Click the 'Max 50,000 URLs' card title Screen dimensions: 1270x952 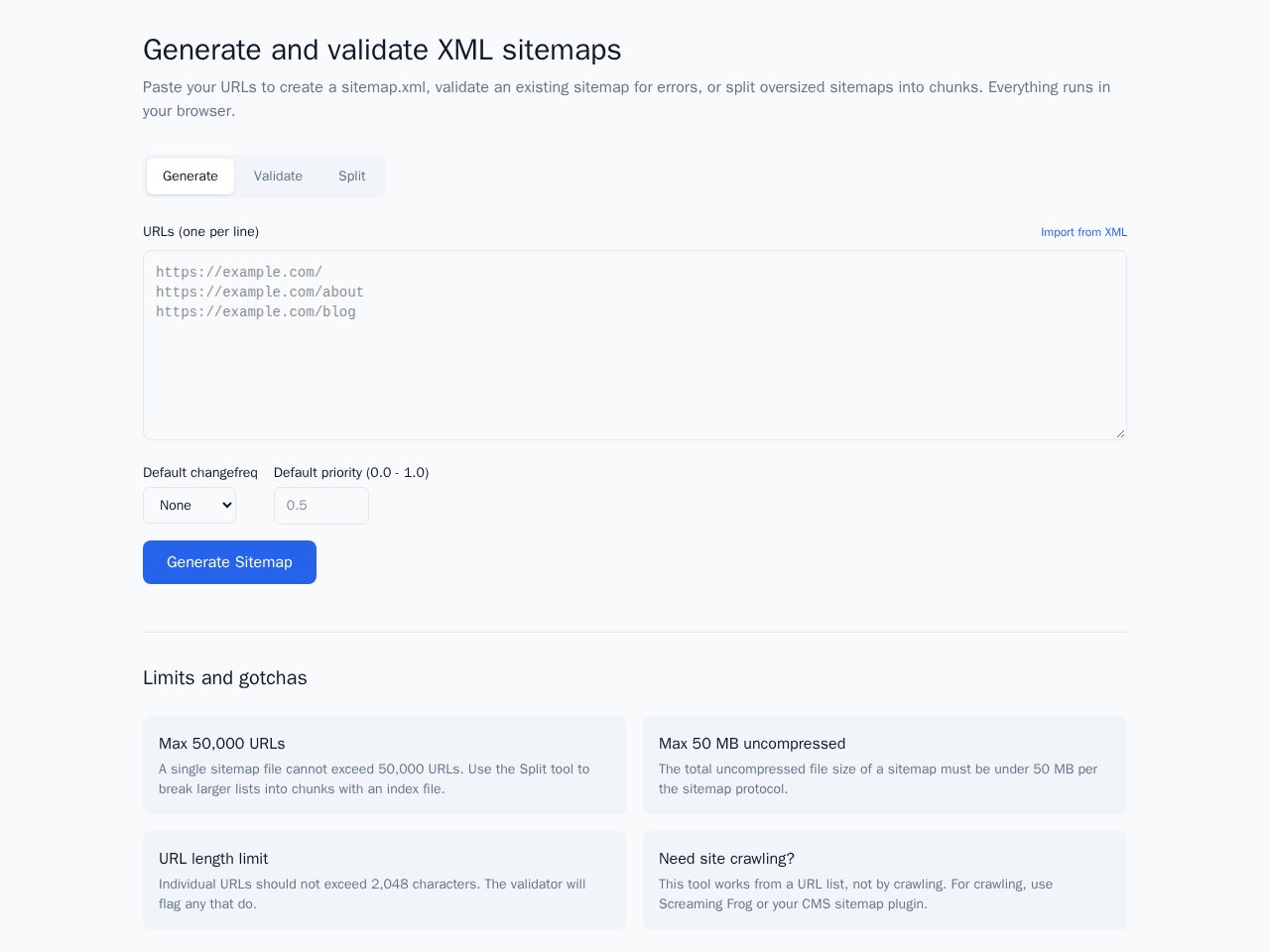pos(222,744)
